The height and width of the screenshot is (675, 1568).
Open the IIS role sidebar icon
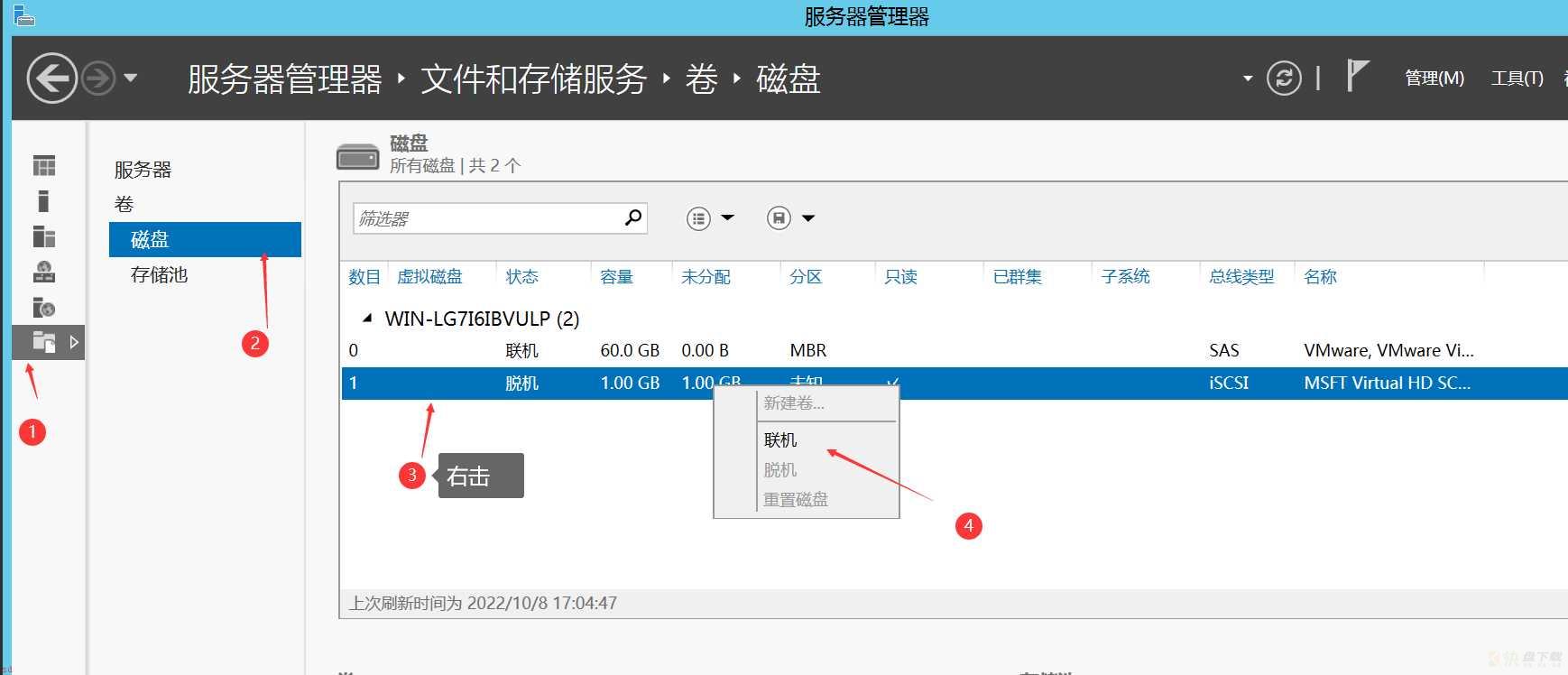[x=44, y=308]
